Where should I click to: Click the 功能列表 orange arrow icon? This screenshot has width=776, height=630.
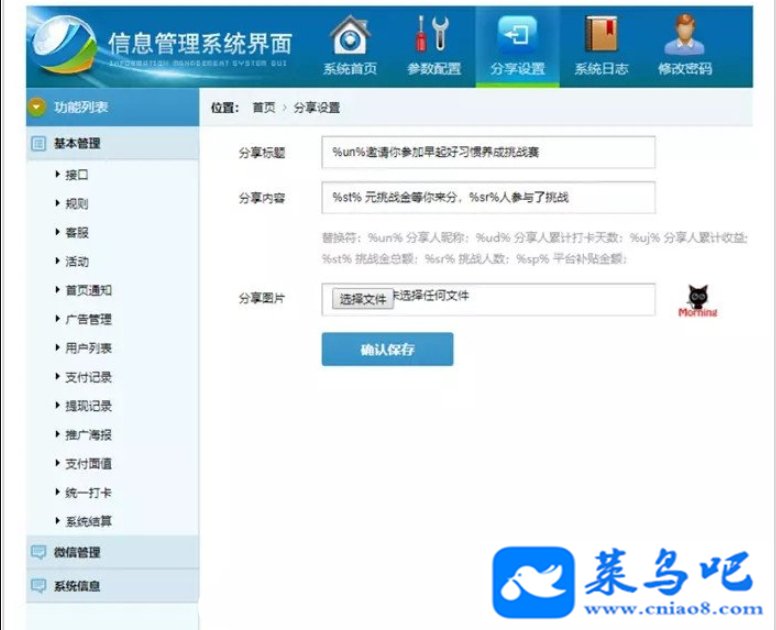(37, 107)
